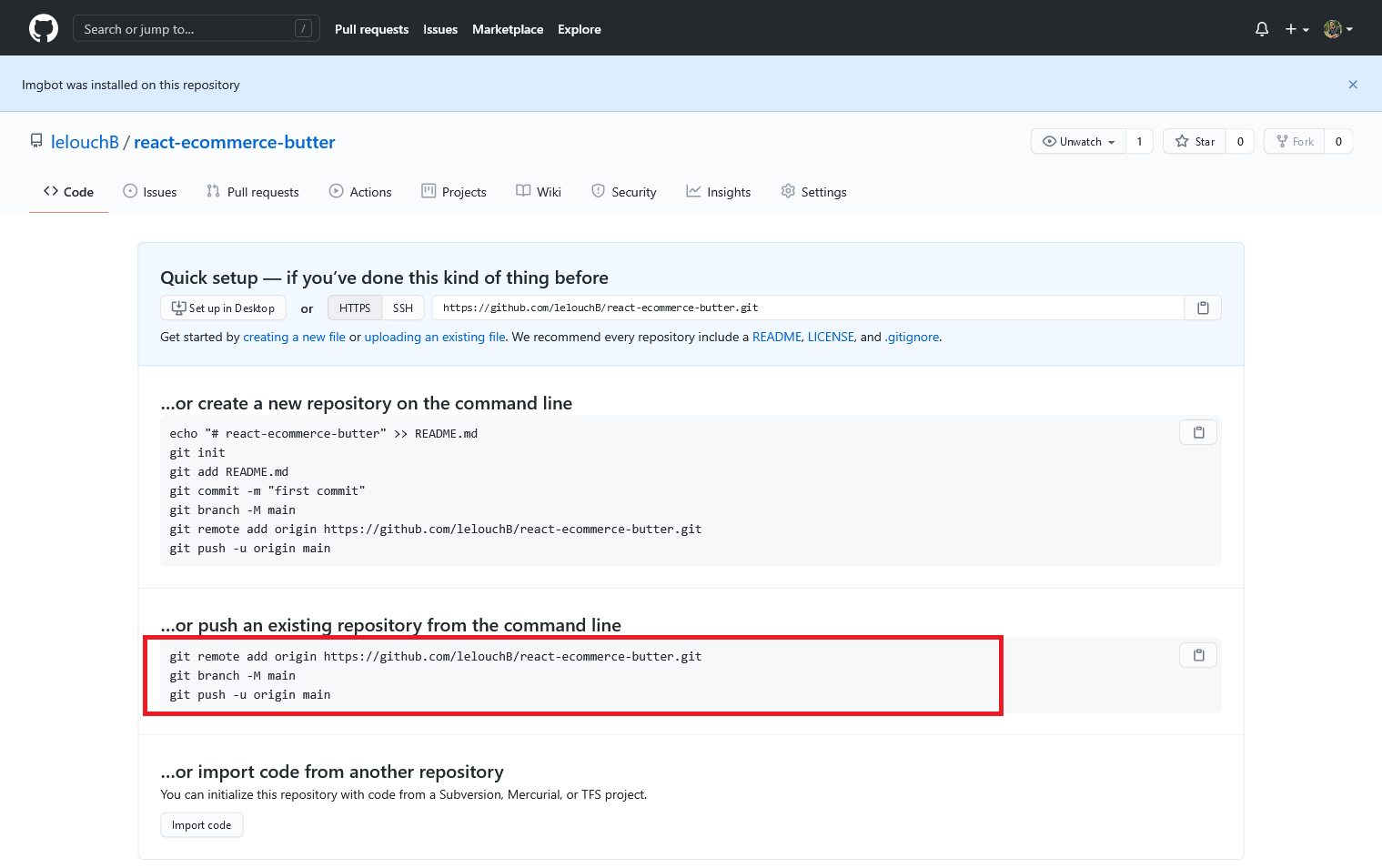The height and width of the screenshot is (868, 1382).
Task: Expand the Unwatch dropdown
Action: click(1078, 141)
